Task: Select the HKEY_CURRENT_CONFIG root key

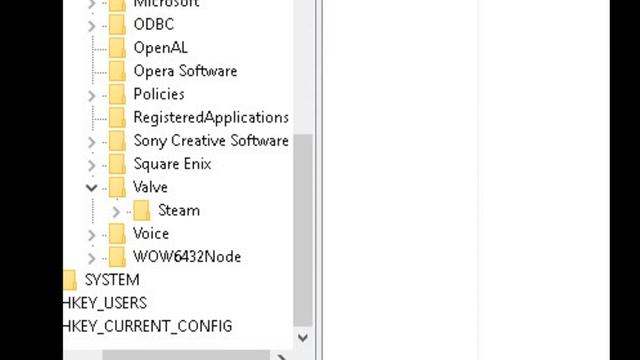Action: pyautogui.click(x=148, y=327)
